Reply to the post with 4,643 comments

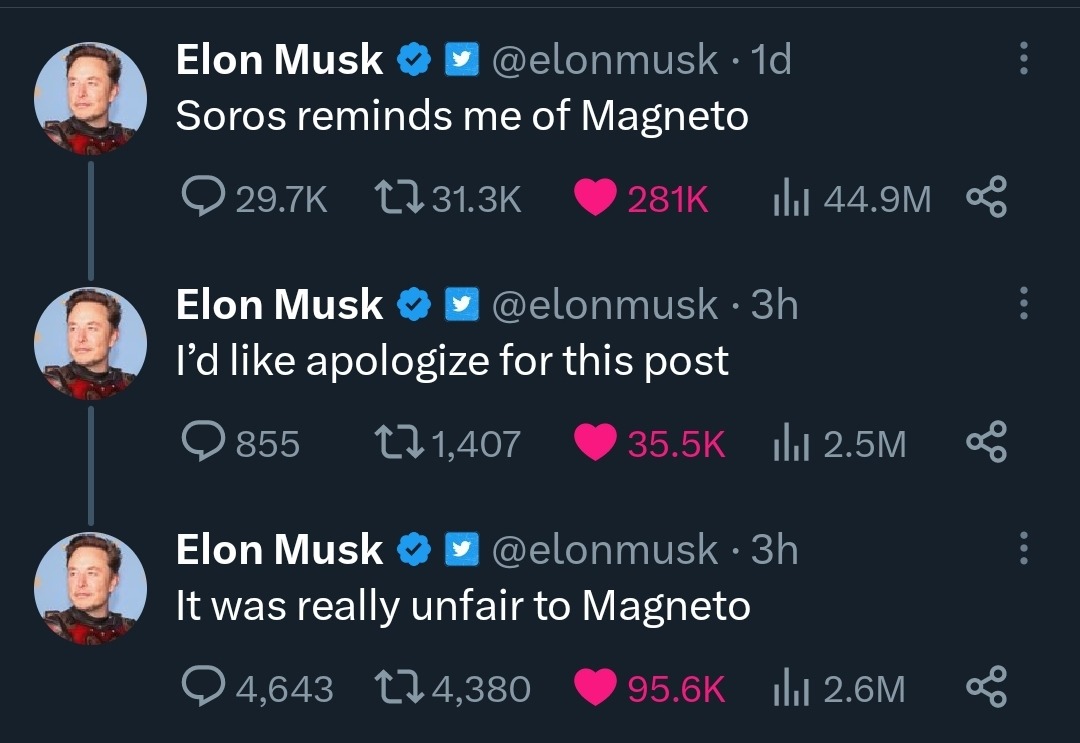pyautogui.click(x=203, y=688)
